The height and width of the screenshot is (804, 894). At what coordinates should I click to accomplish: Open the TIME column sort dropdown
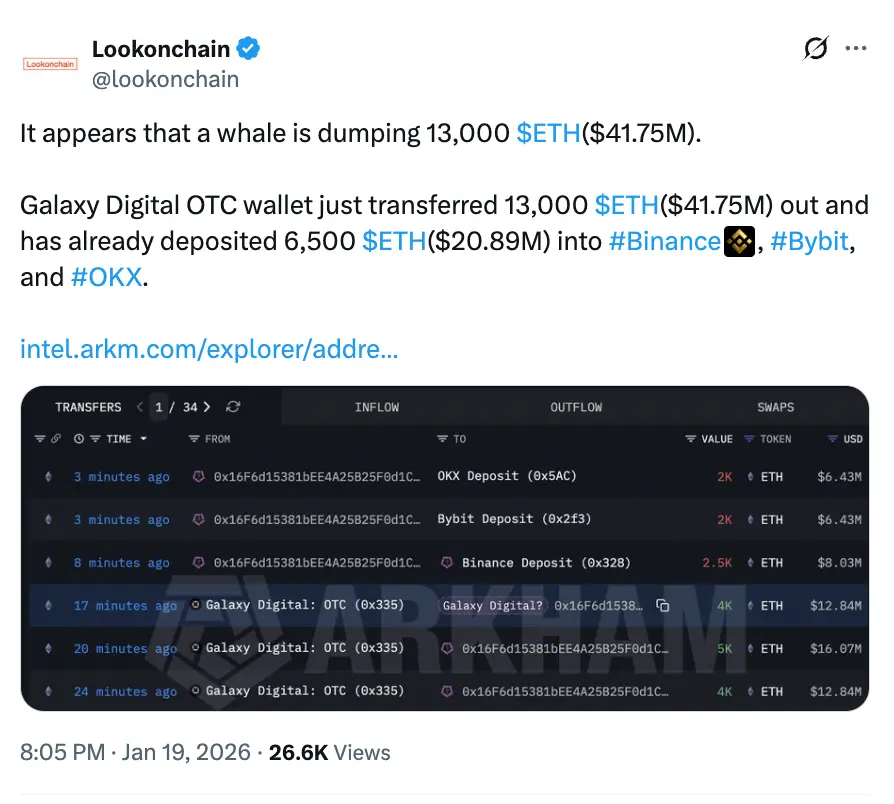coord(143,439)
